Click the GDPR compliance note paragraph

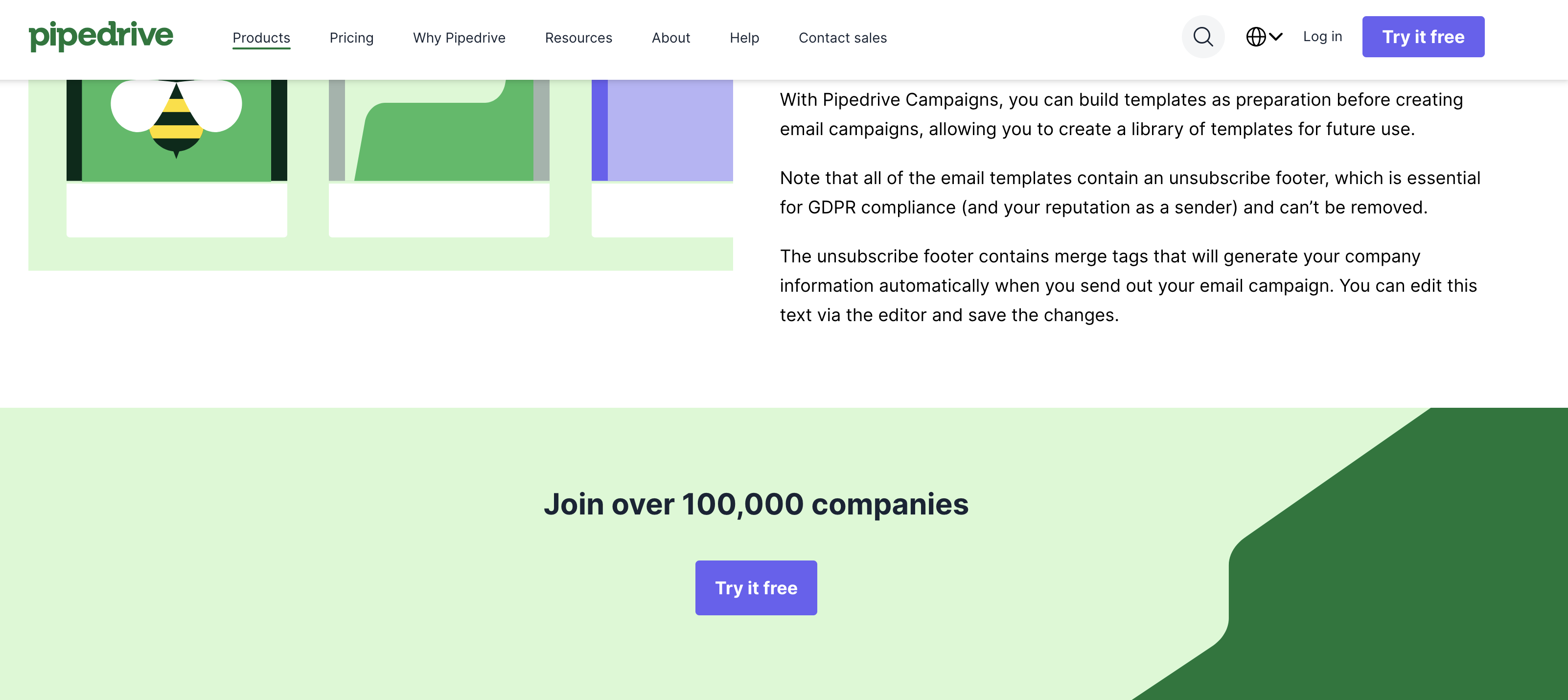click(x=1130, y=192)
